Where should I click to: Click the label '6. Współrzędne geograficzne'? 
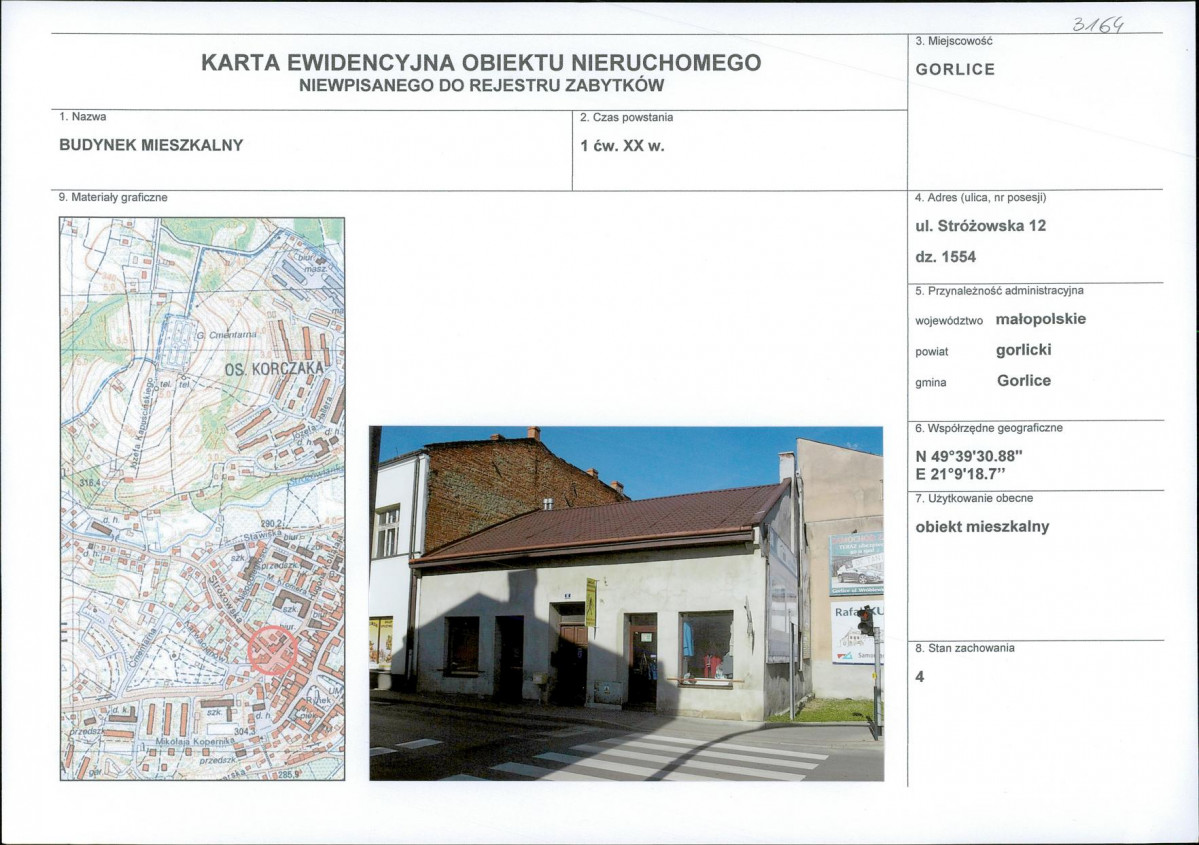click(989, 428)
